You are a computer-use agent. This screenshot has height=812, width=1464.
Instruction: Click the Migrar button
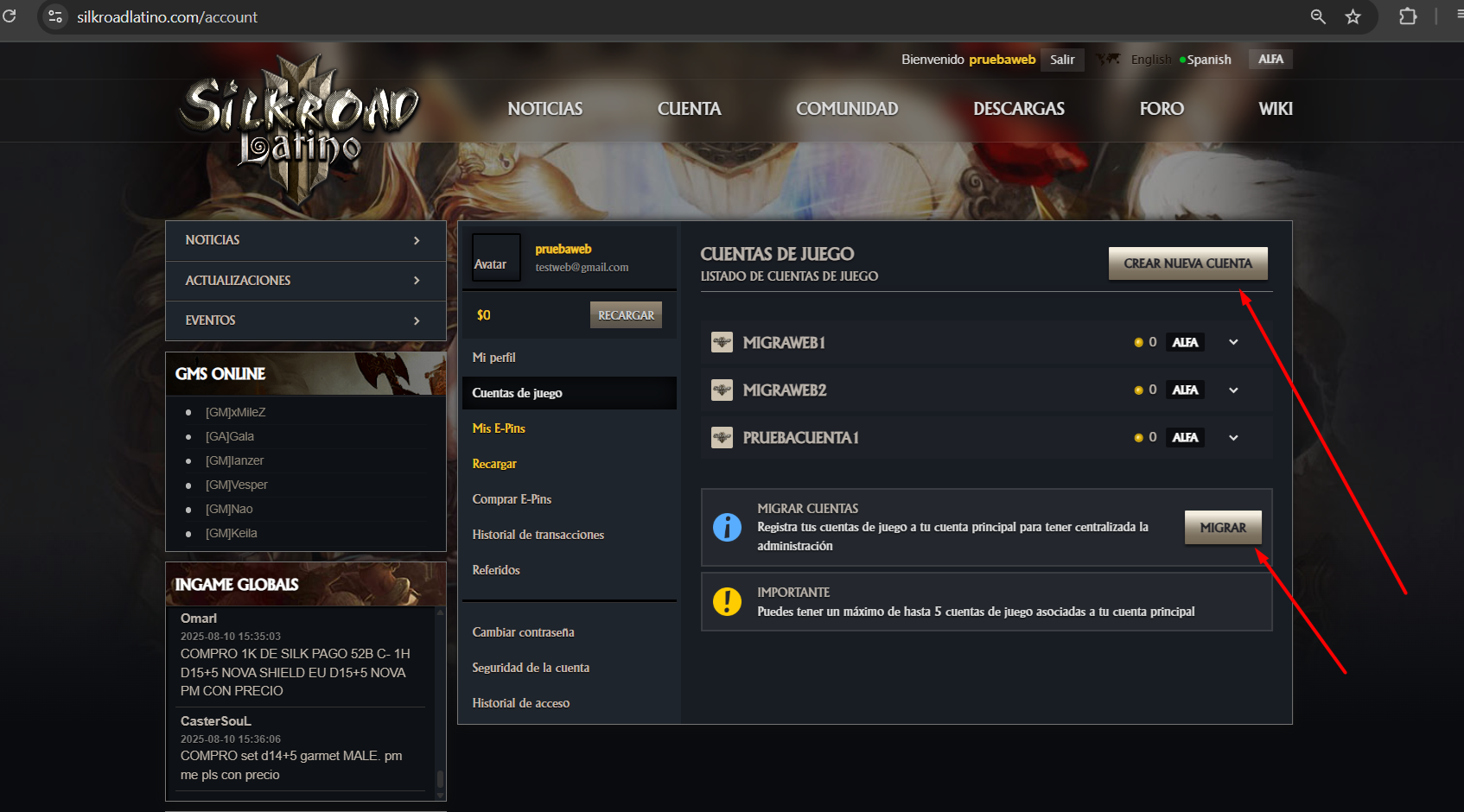tap(1223, 527)
